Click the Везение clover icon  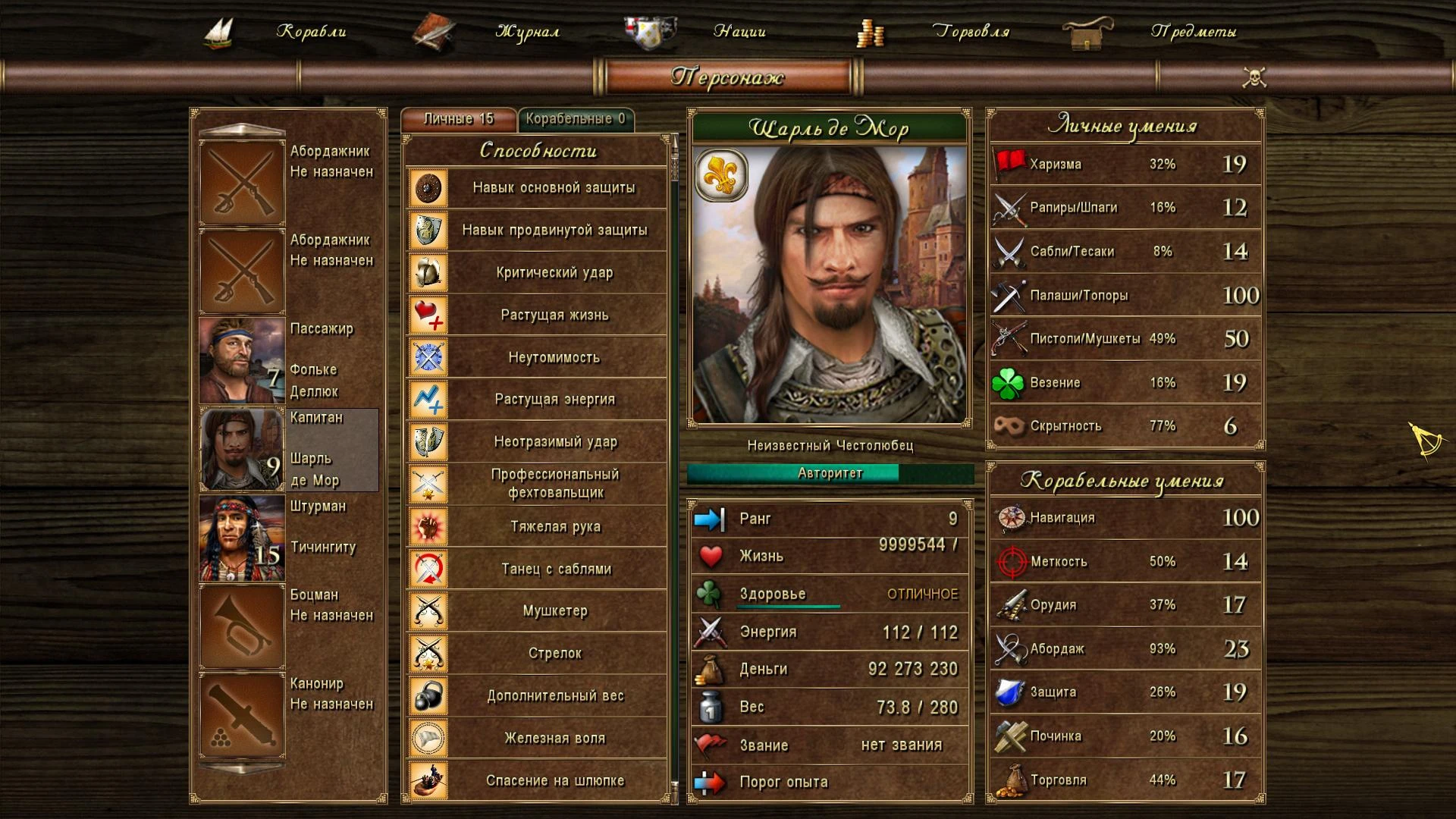coord(1008,383)
